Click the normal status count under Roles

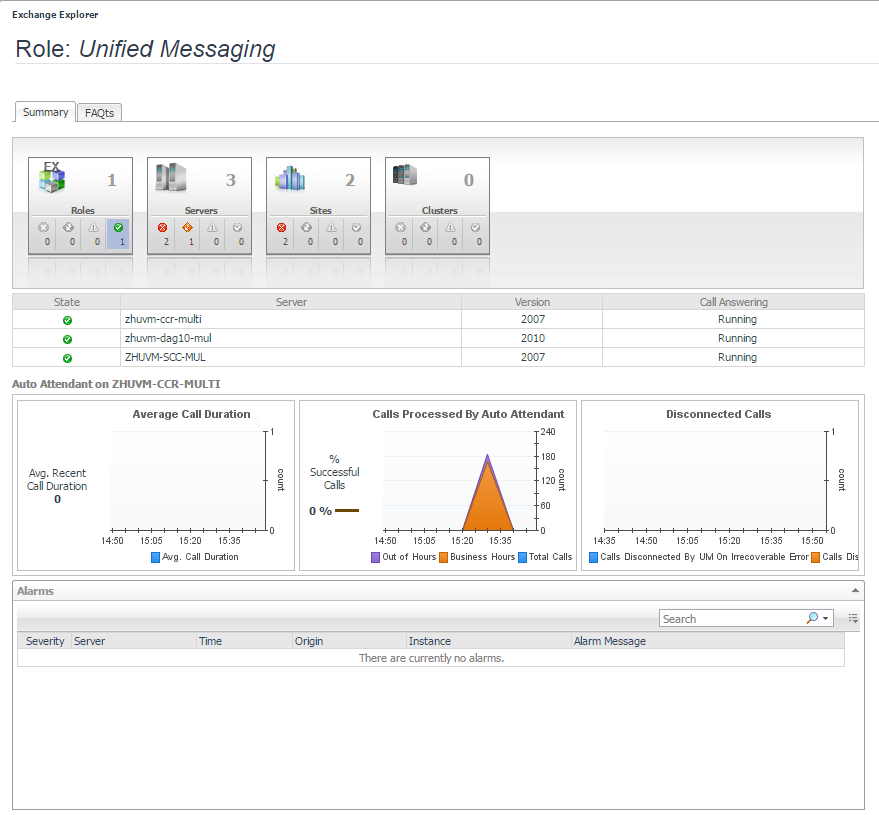(117, 234)
